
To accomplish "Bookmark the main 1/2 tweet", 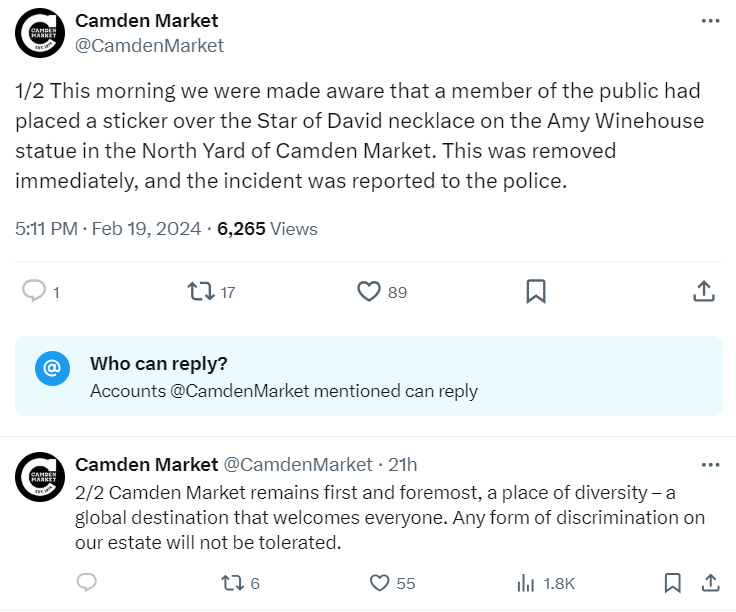I will tap(536, 291).
